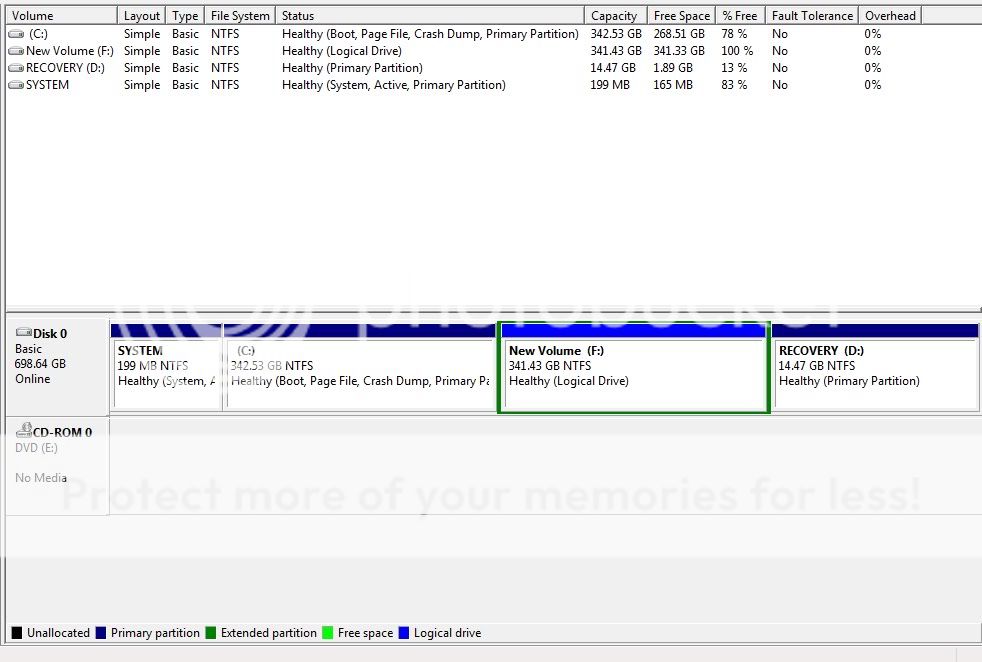Click the Logical drive blue legend swatch

tap(404, 633)
